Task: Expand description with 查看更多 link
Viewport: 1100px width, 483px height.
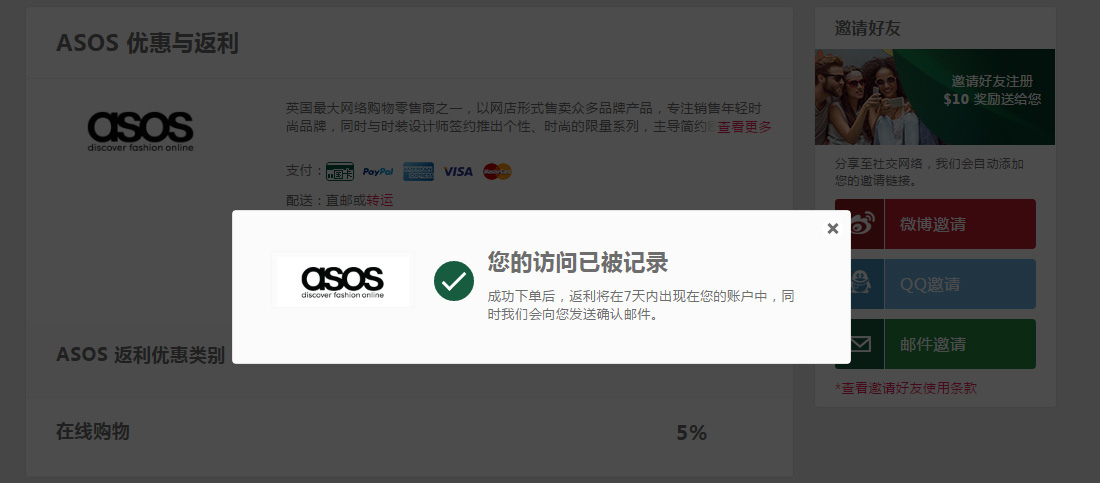Action: [744, 127]
